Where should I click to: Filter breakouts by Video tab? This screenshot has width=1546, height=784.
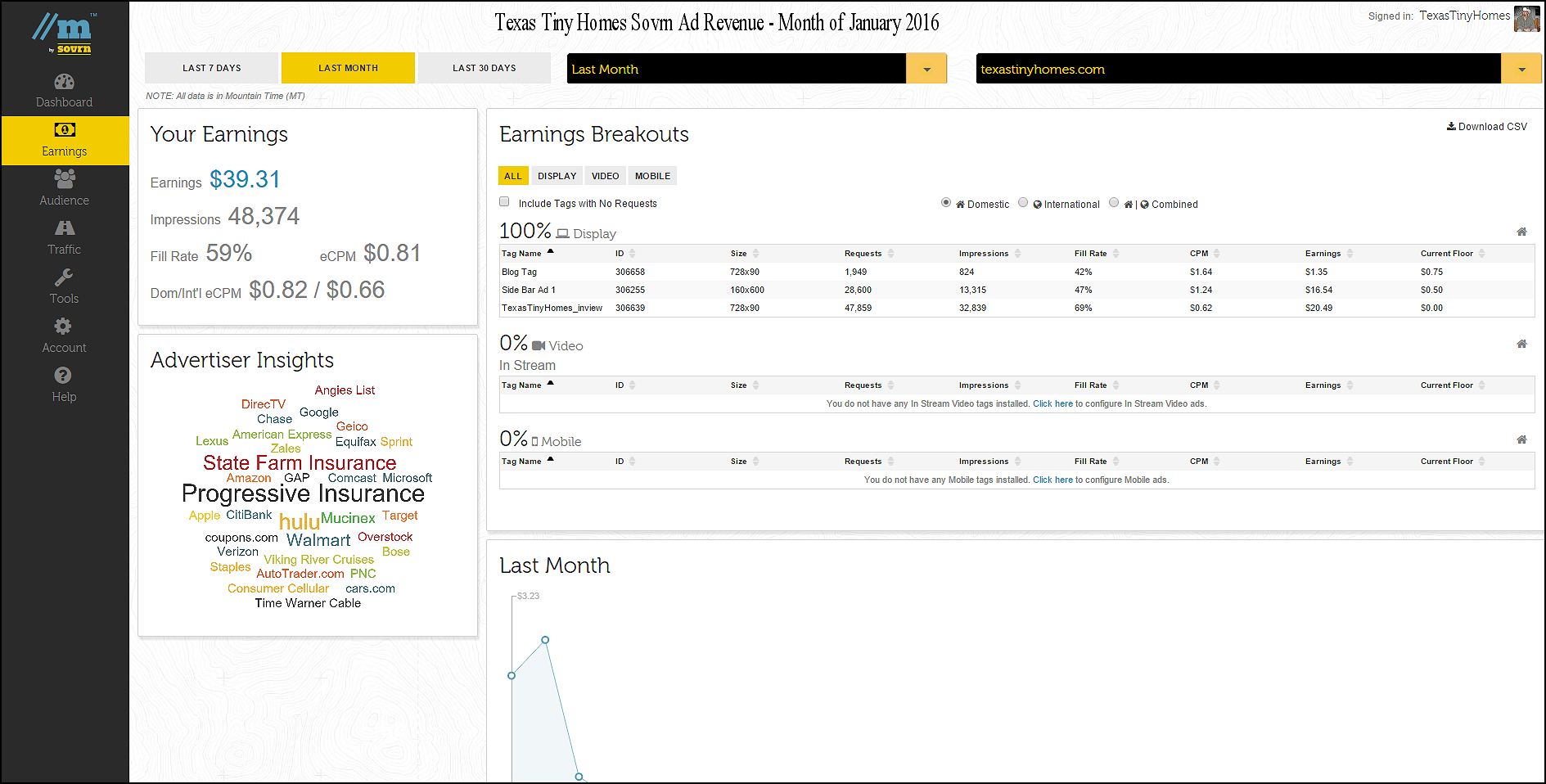[x=605, y=176]
